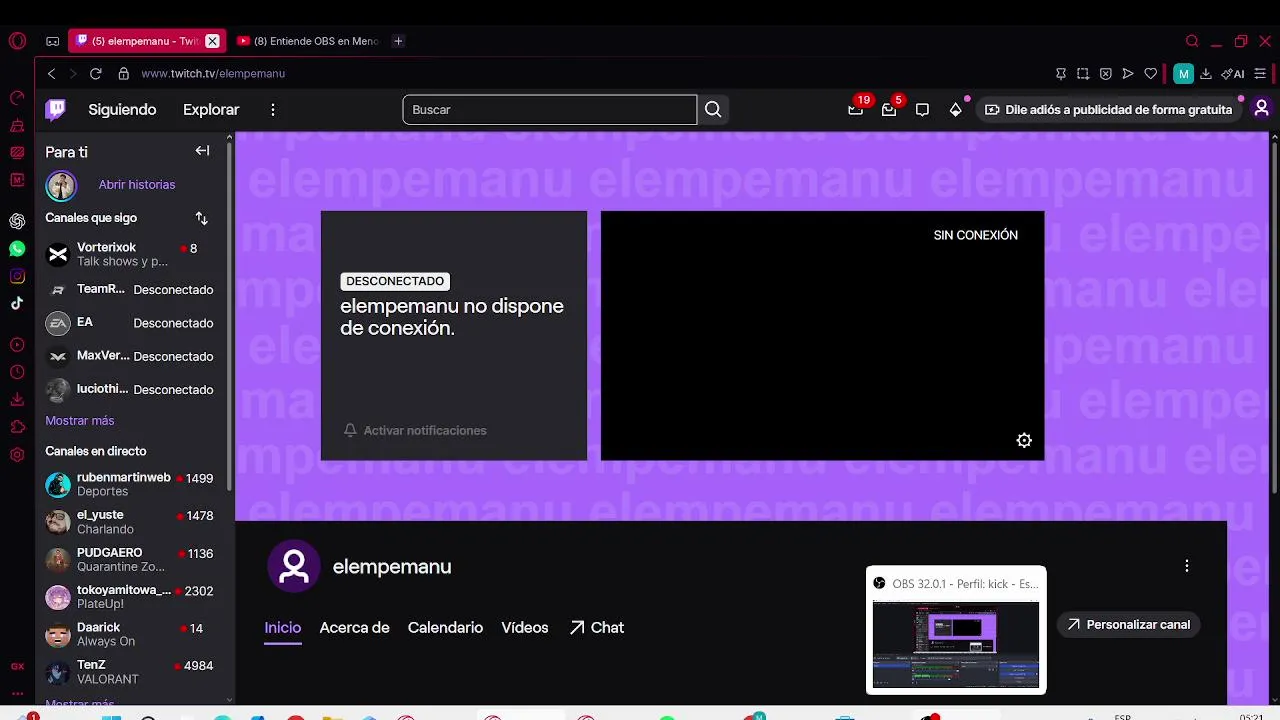Image resolution: width=1280 pixels, height=720 pixels.
Task: Sort followed channels with arrows icon
Action: (x=201, y=218)
